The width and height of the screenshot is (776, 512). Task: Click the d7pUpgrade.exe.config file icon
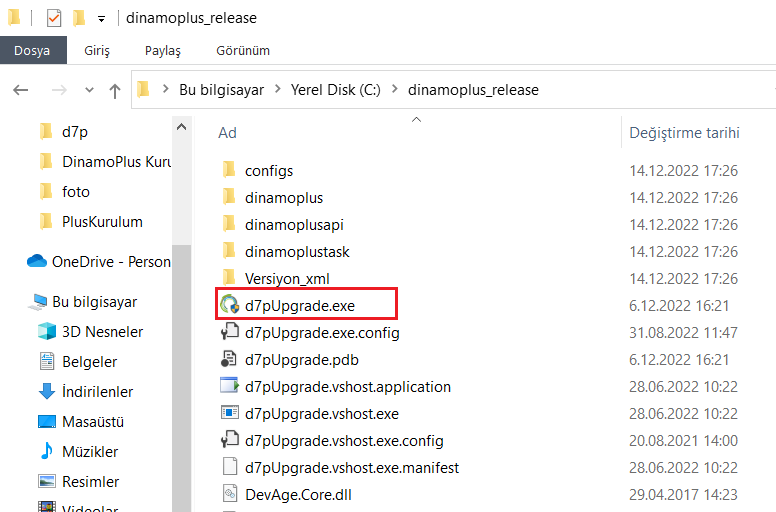pyautogui.click(x=230, y=331)
